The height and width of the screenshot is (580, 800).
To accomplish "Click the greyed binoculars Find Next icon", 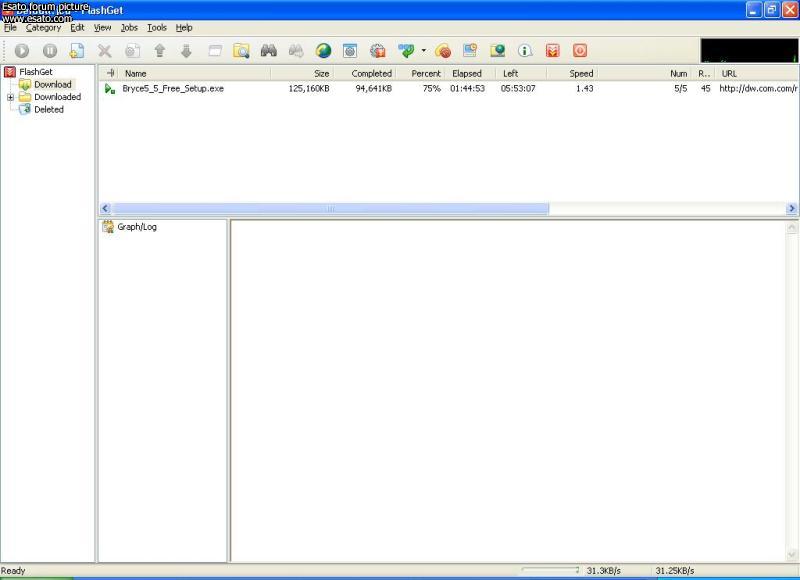I will [x=296, y=51].
